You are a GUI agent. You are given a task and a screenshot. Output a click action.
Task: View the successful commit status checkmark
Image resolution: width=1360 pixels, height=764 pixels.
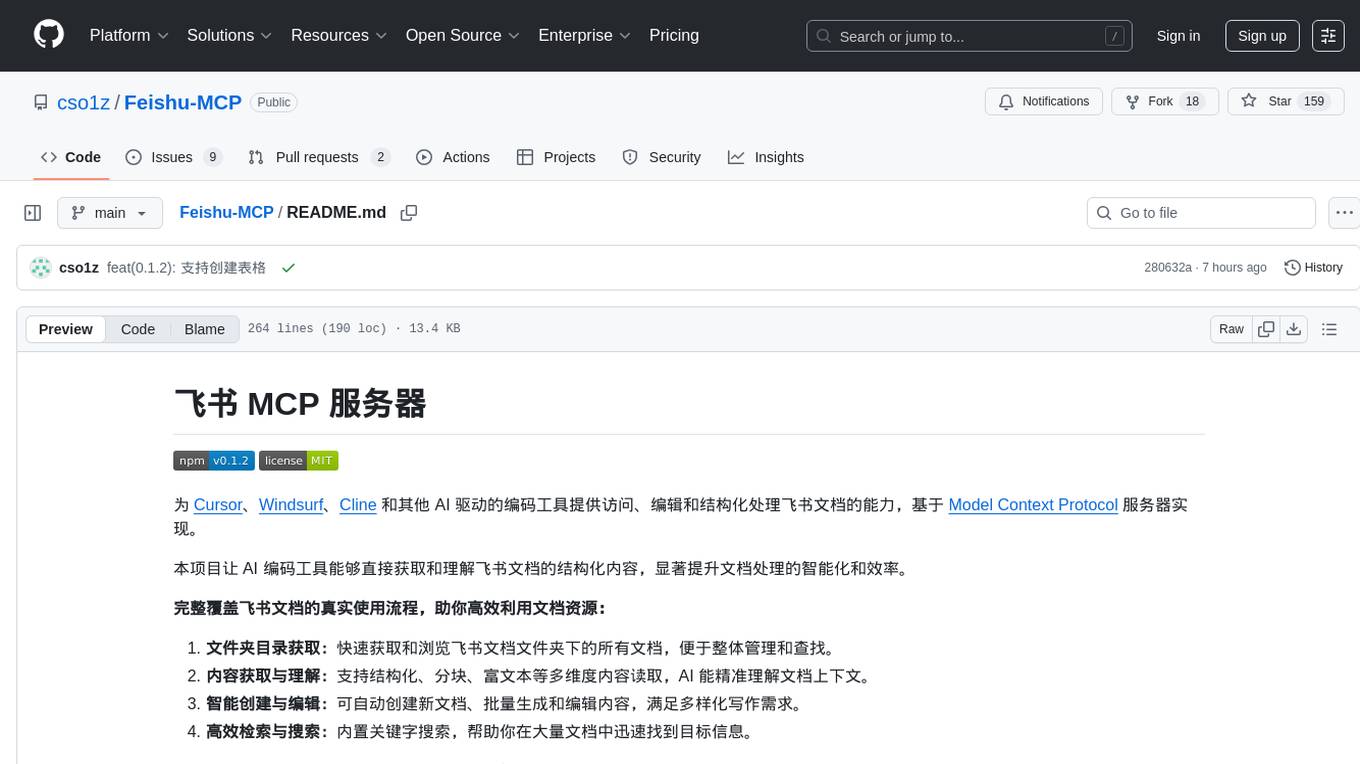point(288,268)
